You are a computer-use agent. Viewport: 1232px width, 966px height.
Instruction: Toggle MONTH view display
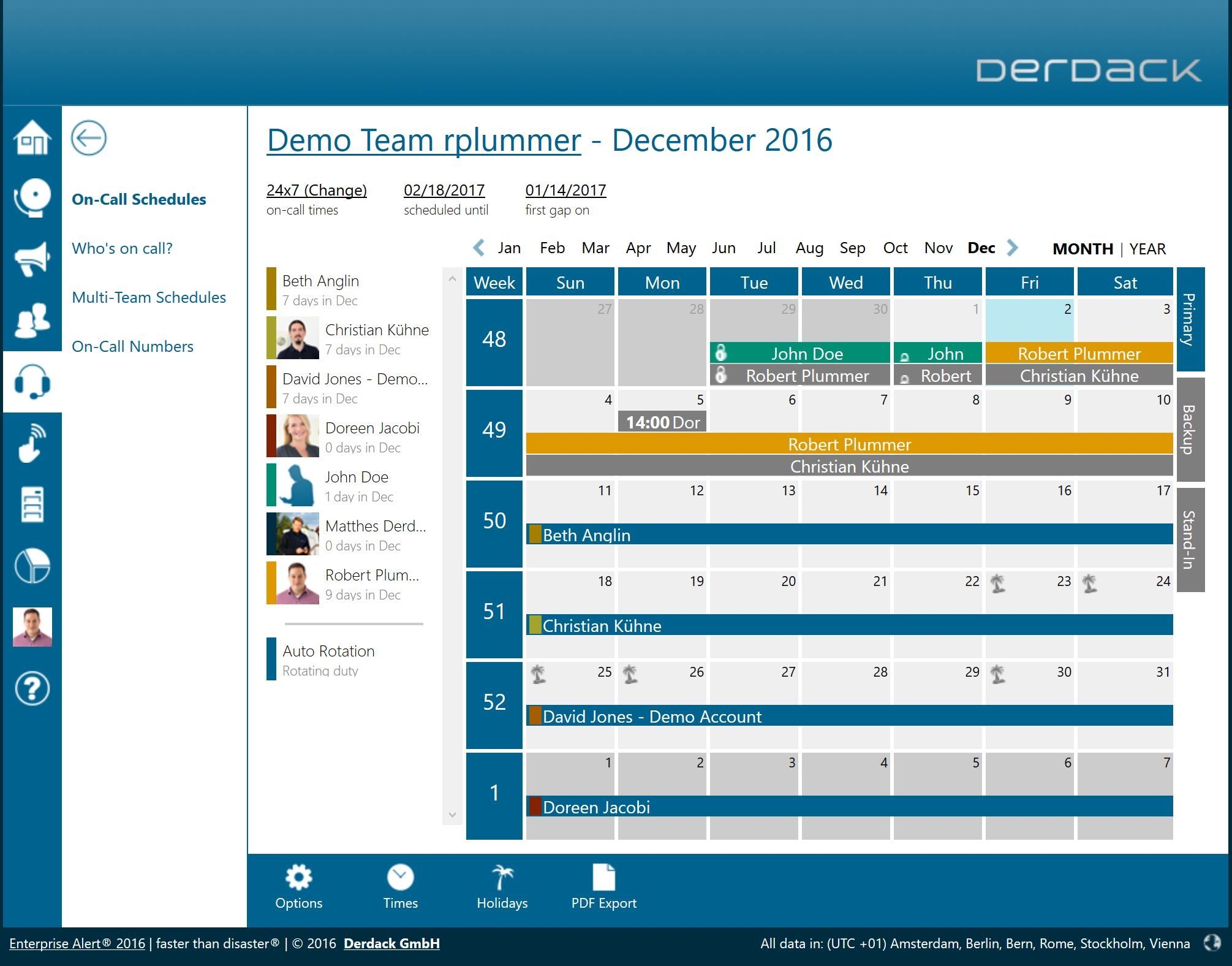[1084, 247]
